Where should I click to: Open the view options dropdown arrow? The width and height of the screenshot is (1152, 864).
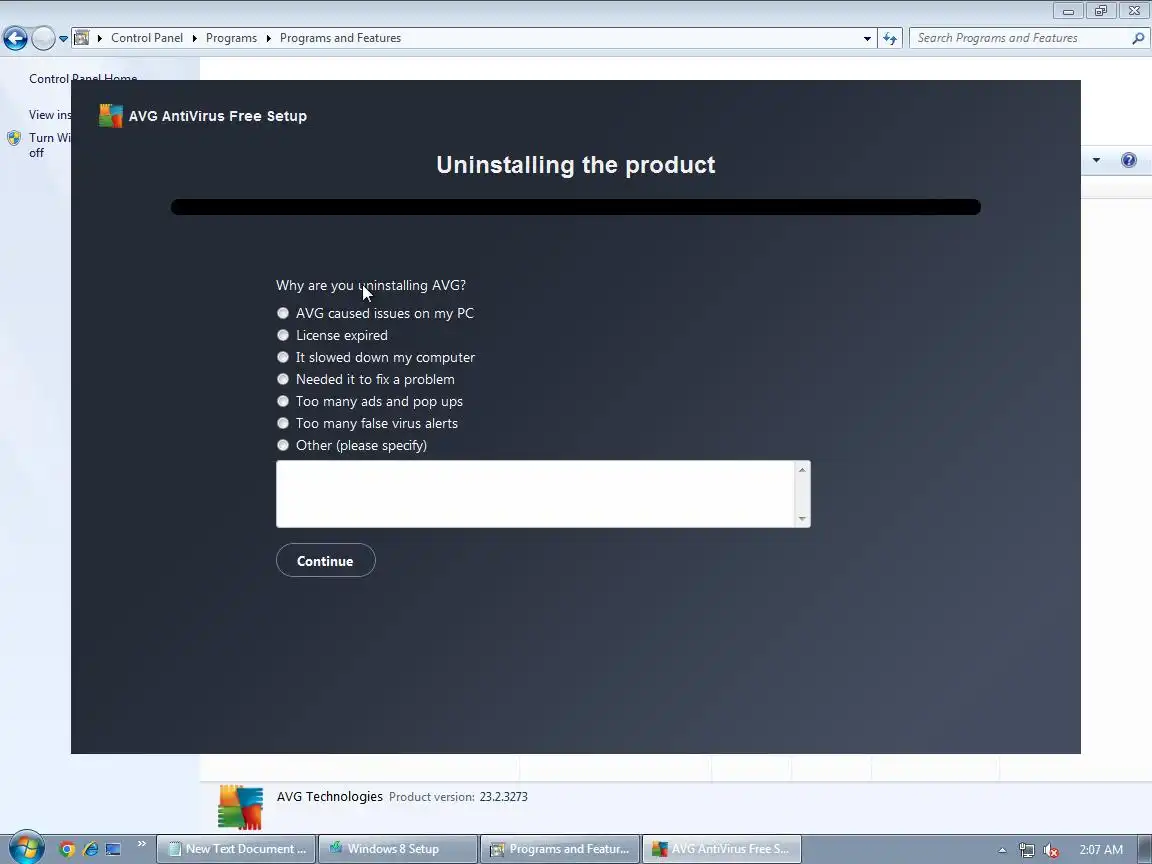pyautogui.click(x=1096, y=160)
